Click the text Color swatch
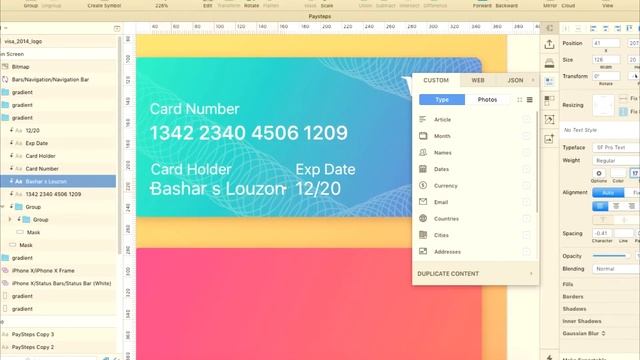640x360 pixels. [618, 173]
